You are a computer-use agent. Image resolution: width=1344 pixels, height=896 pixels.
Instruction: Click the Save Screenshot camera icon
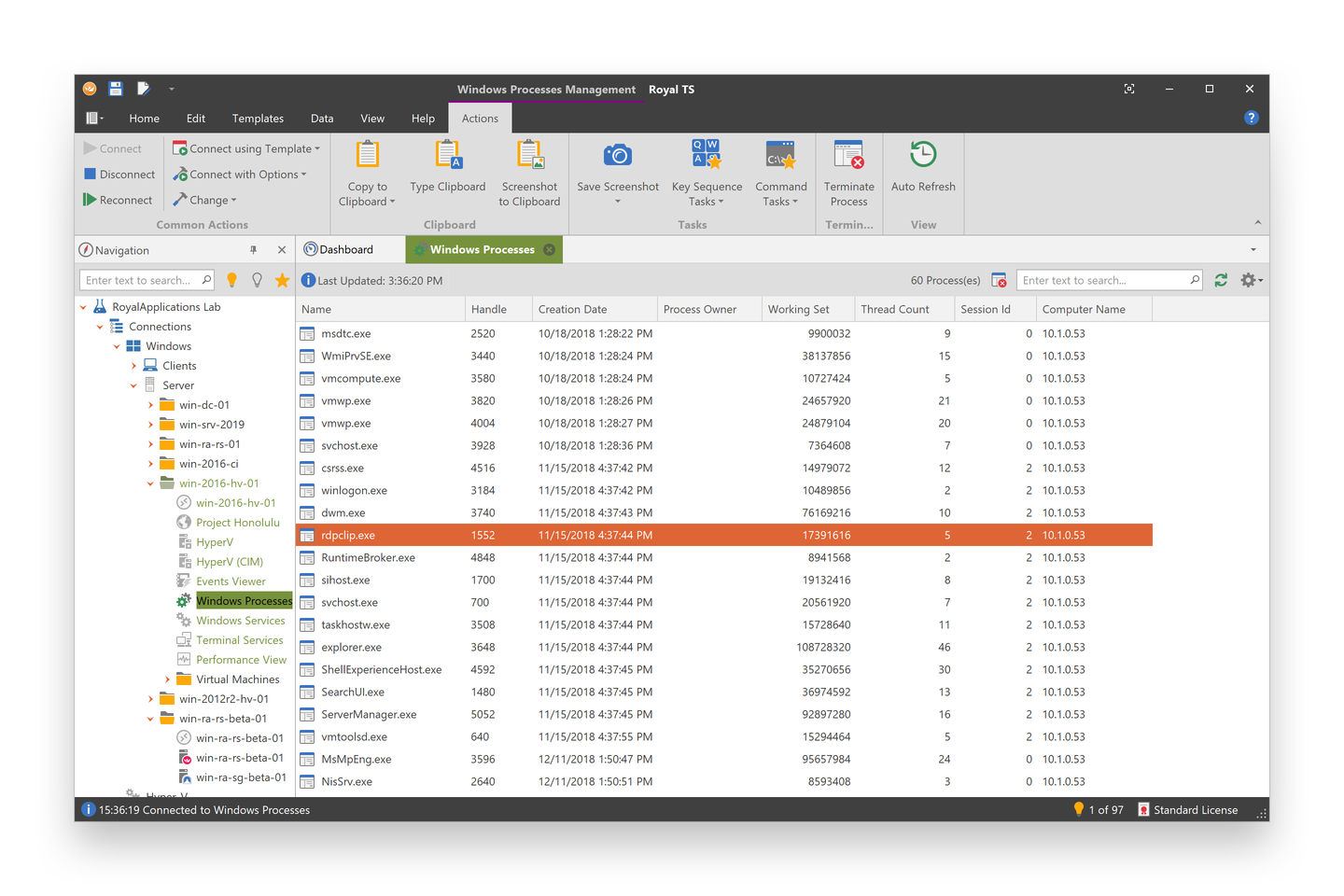click(x=617, y=153)
